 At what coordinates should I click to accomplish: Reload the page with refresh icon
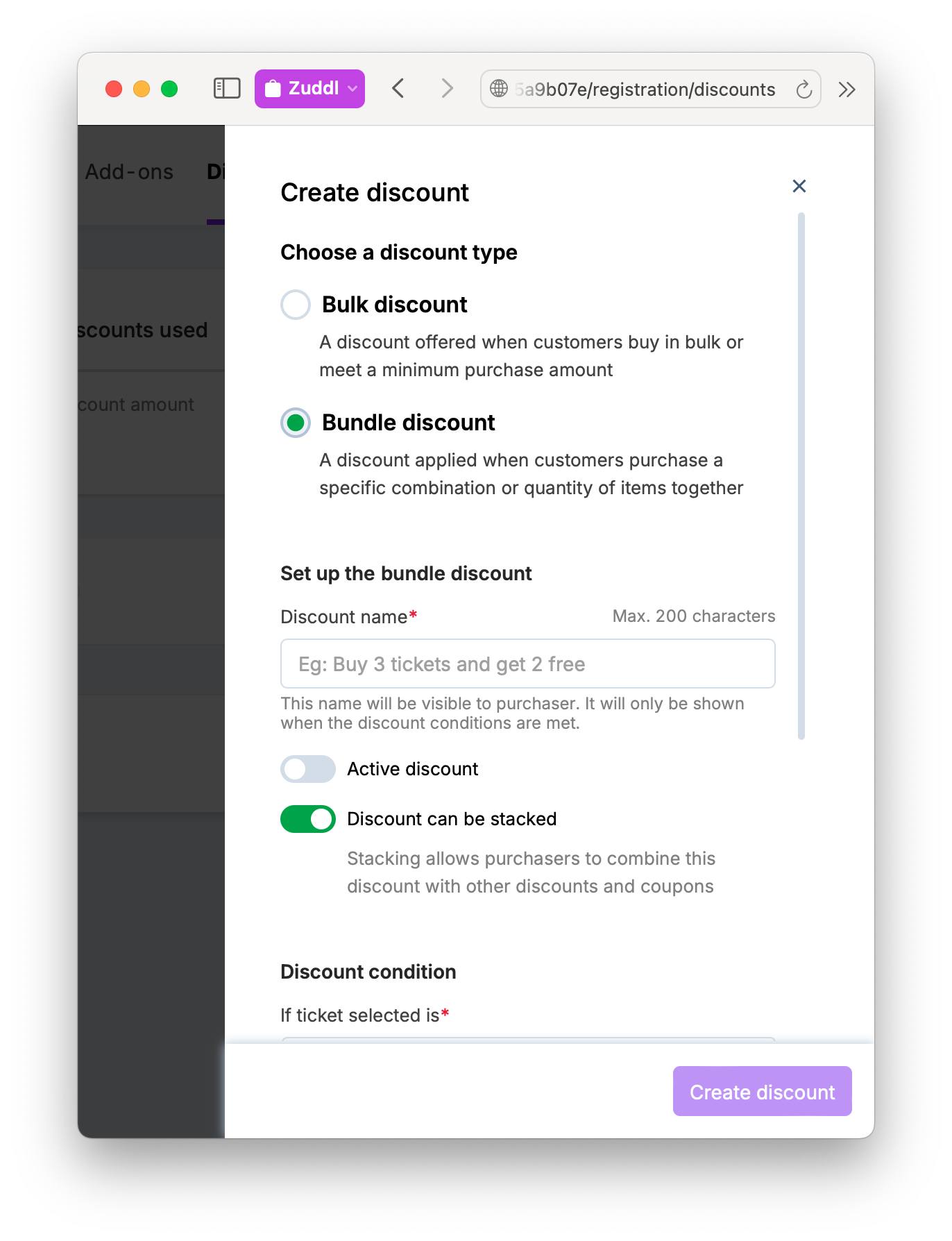[x=804, y=90]
